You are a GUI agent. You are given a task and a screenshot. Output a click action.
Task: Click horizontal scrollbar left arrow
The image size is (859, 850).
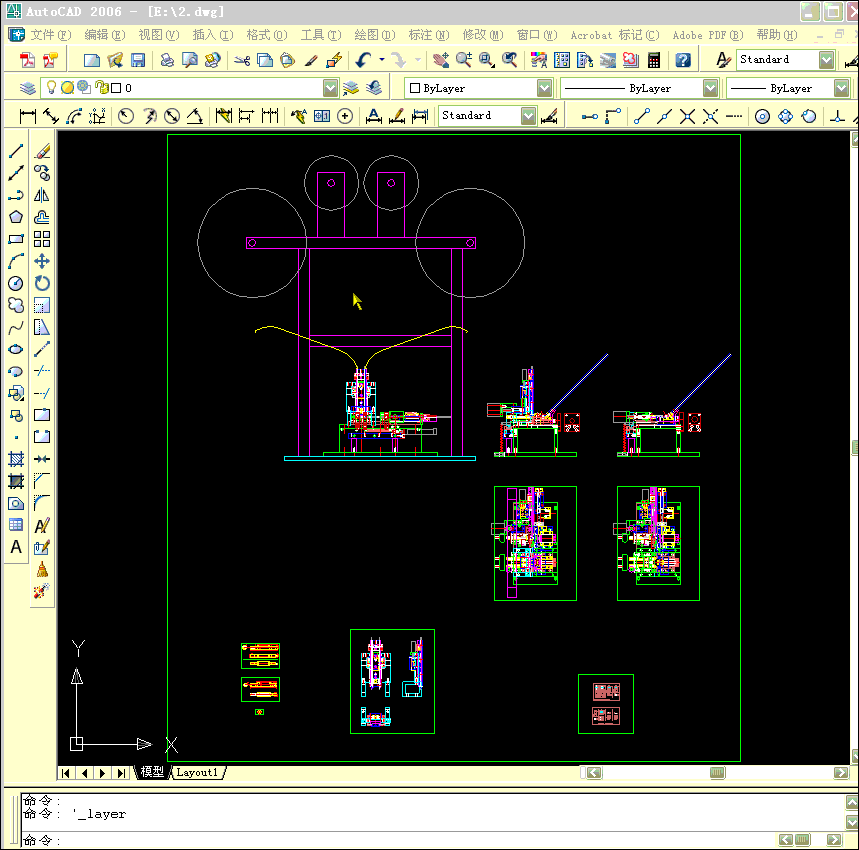pos(594,772)
